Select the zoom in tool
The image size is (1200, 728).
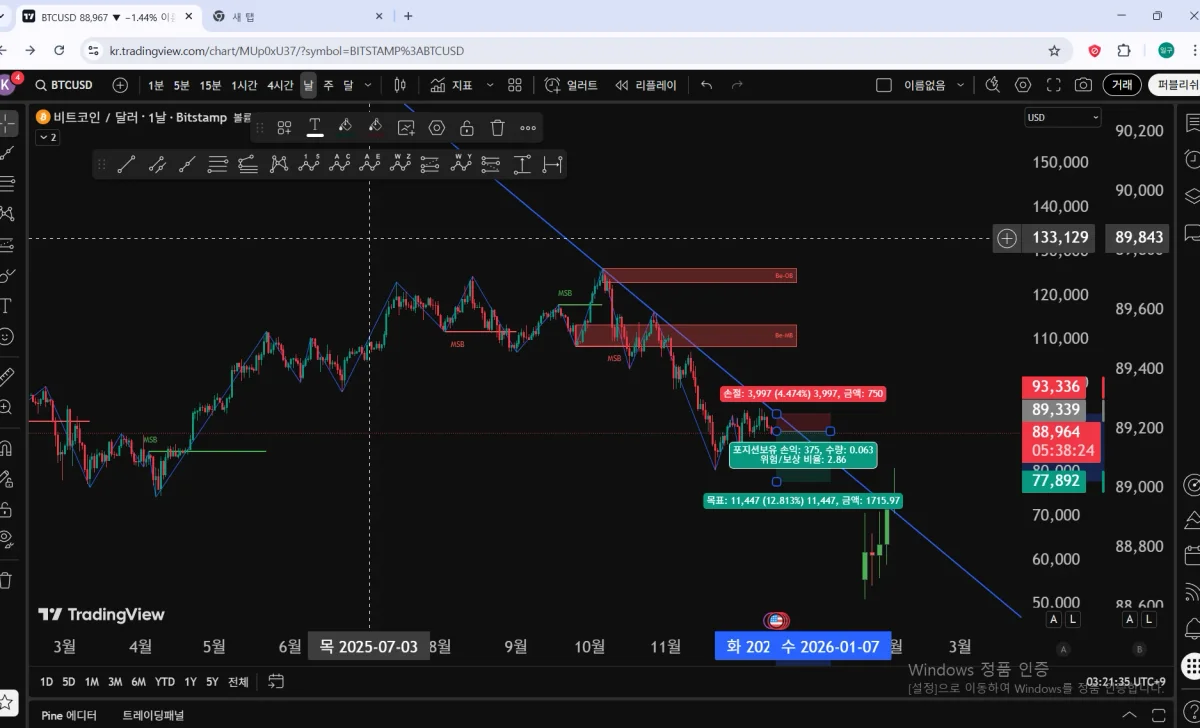(x=7, y=407)
